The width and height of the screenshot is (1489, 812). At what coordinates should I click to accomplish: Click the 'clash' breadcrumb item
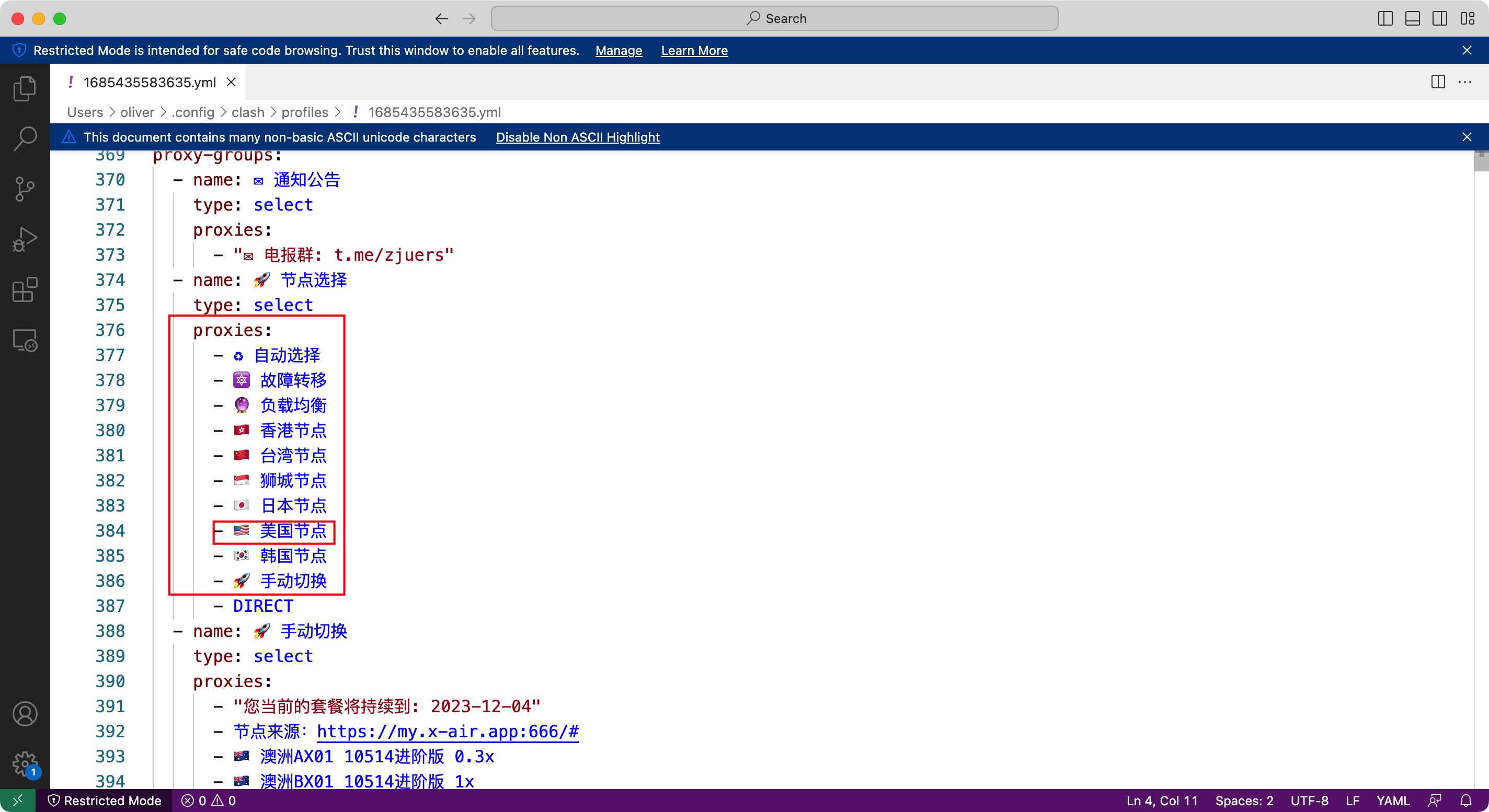[247, 112]
